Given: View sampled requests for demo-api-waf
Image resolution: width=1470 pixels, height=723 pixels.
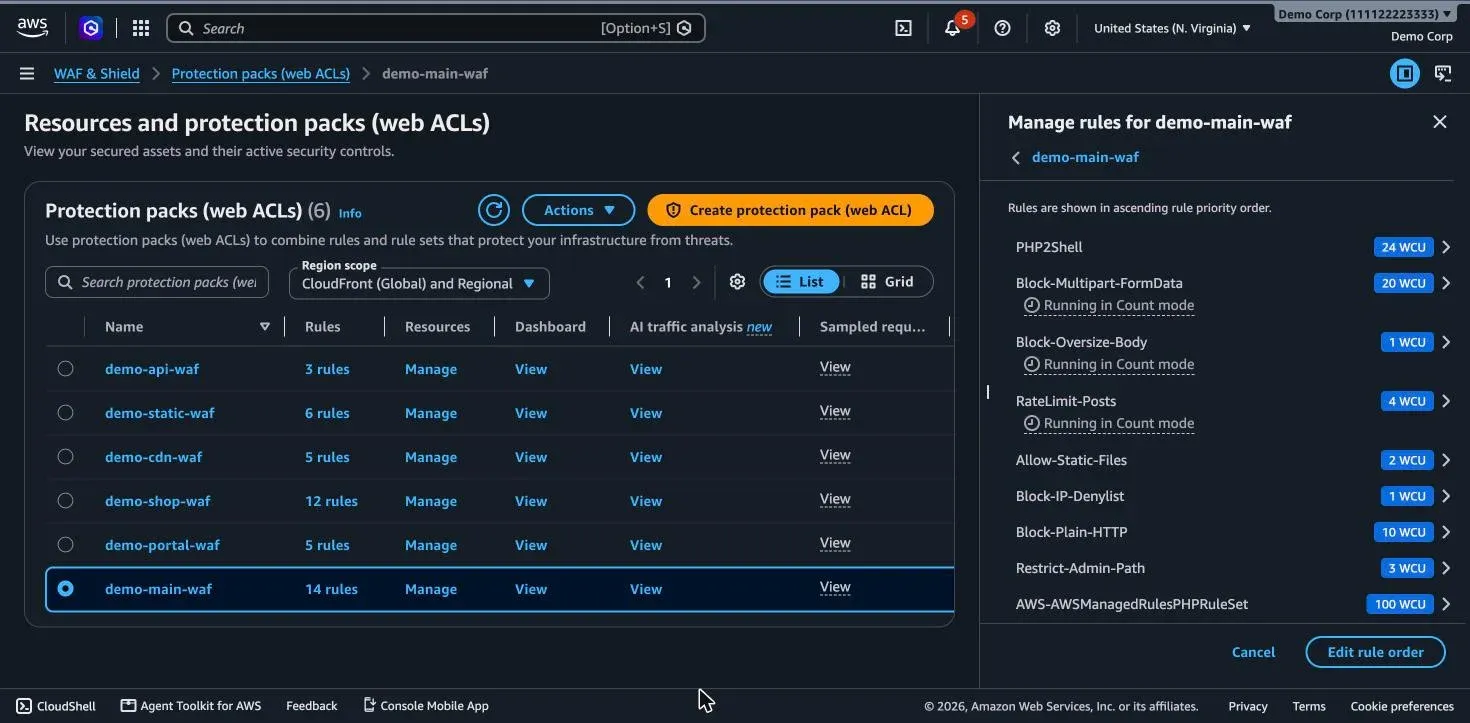Looking at the screenshot, I should coord(835,367).
